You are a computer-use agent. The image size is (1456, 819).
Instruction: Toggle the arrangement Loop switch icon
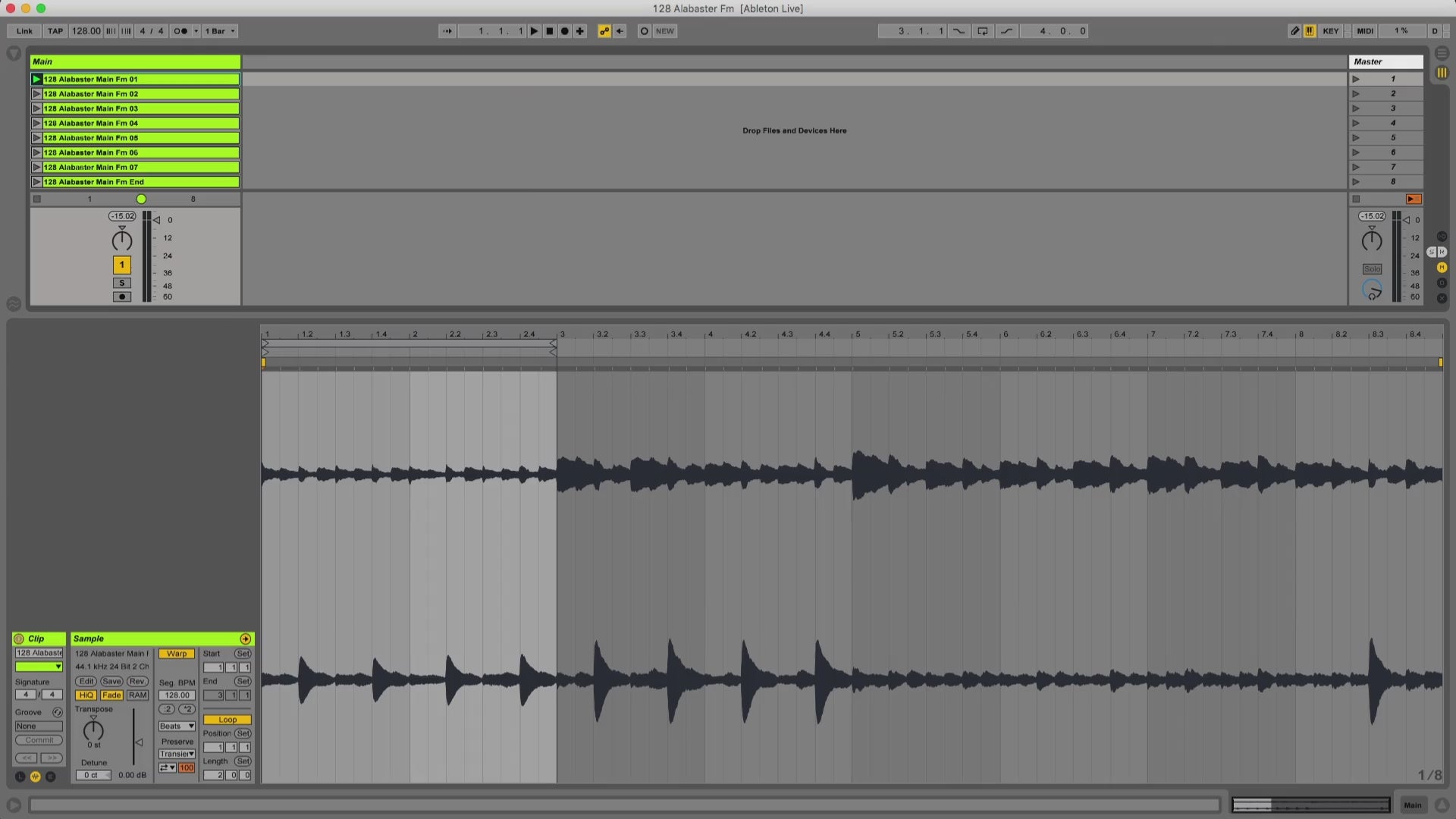983,31
